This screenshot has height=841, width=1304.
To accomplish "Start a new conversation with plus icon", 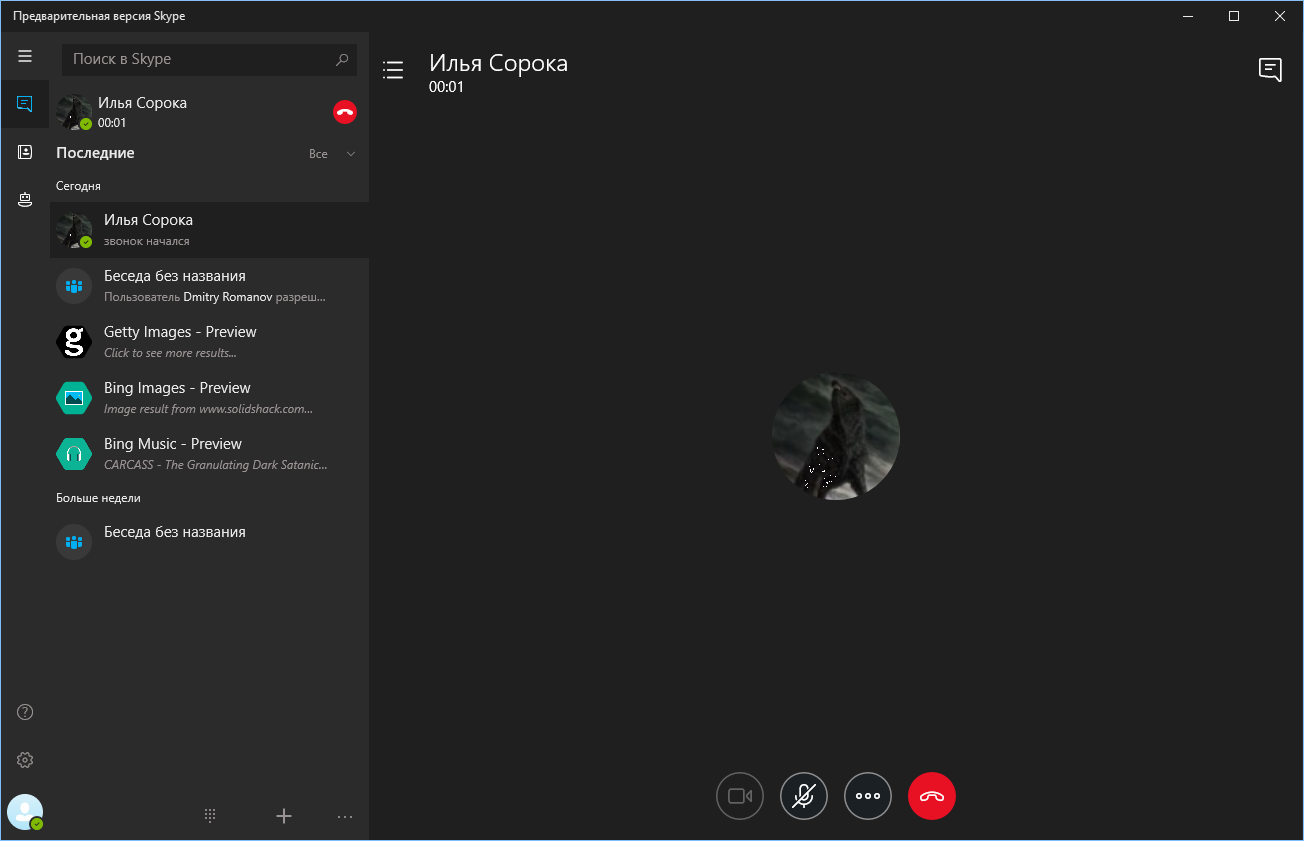I will pyautogui.click(x=284, y=816).
